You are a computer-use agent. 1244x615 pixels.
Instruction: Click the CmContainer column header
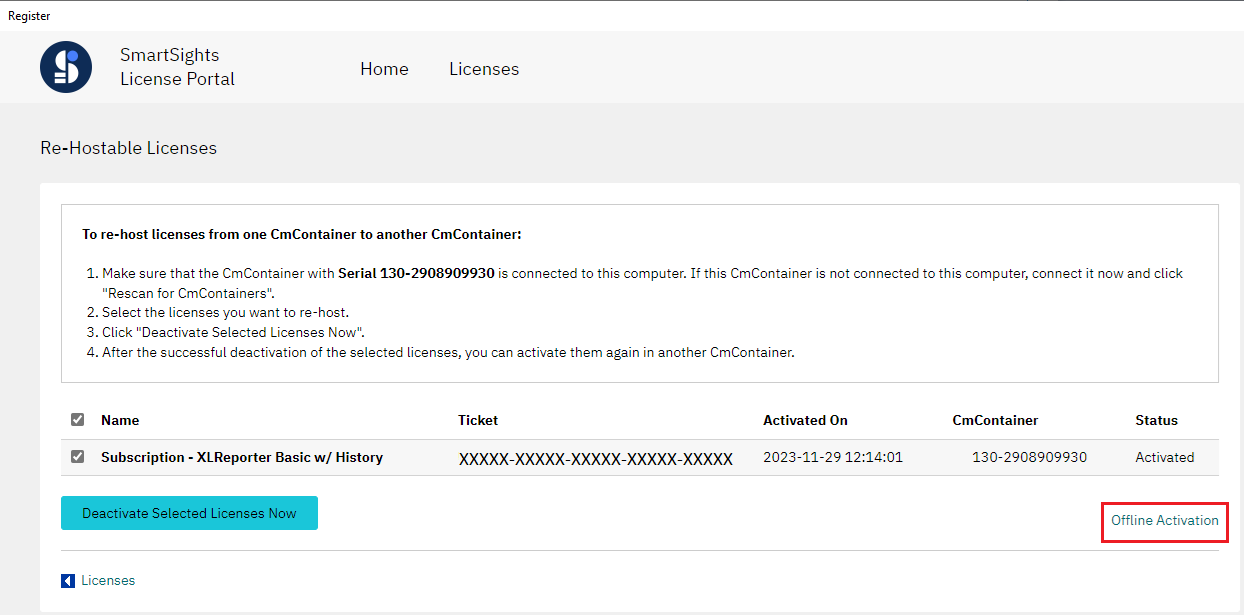[995, 420]
